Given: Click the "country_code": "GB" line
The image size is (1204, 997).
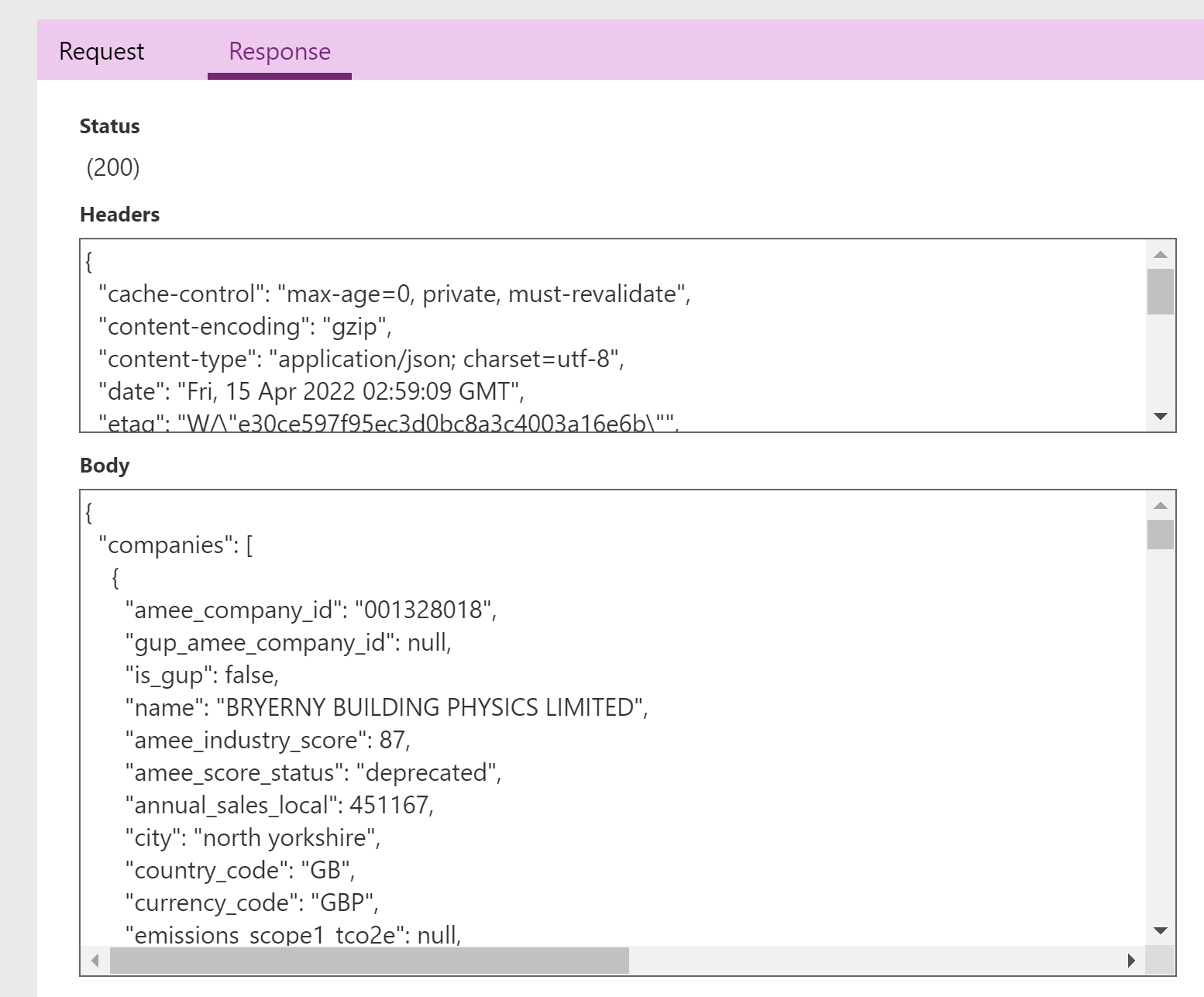Looking at the screenshot, I should point(240,871).
